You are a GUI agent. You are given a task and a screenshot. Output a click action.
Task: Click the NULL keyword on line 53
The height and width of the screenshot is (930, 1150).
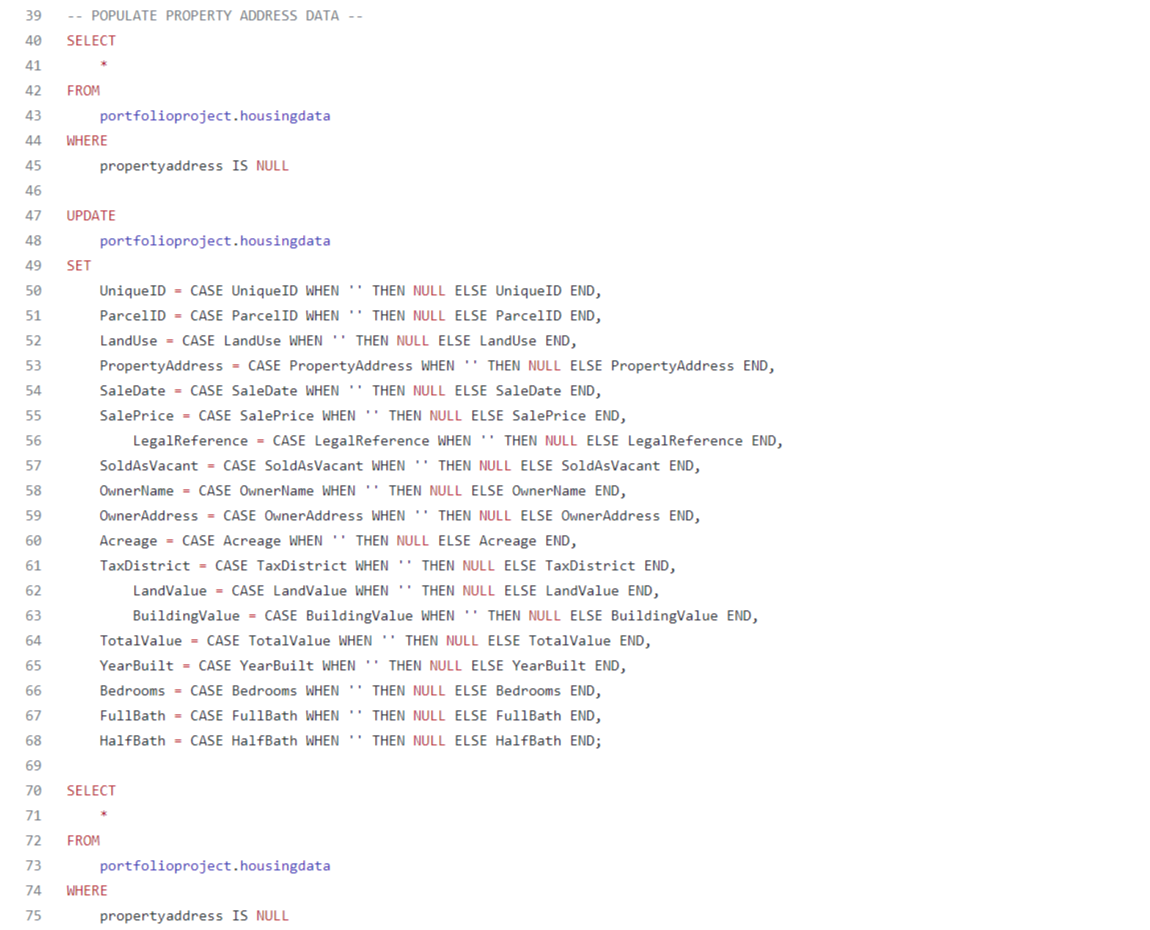click(544, 365)
